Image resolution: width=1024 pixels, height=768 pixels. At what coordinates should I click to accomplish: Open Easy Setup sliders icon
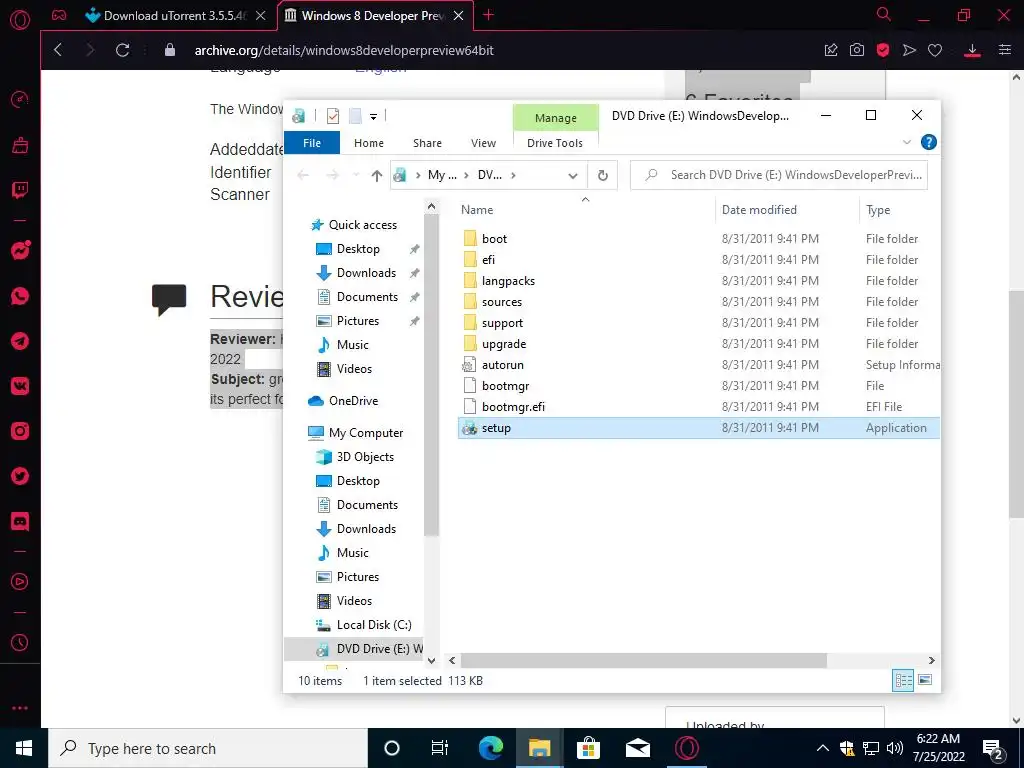(1005, 50)
